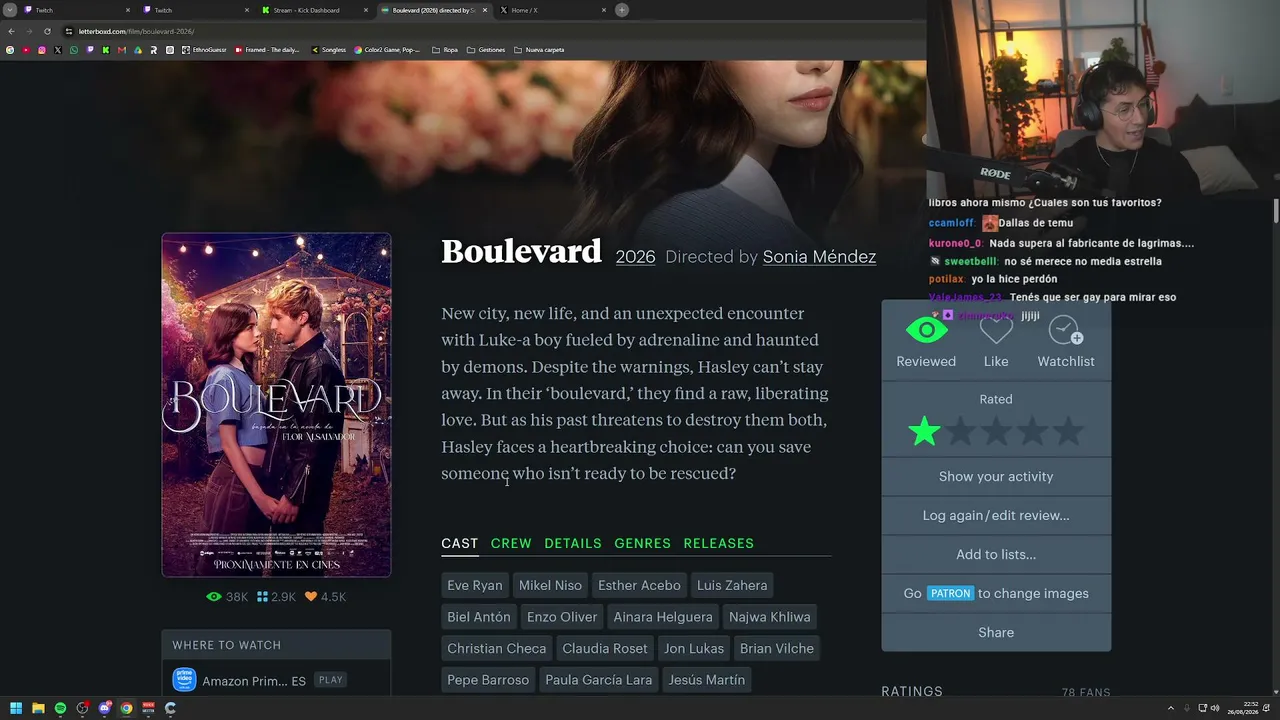Open Show your activity

(x=996, y=476)
